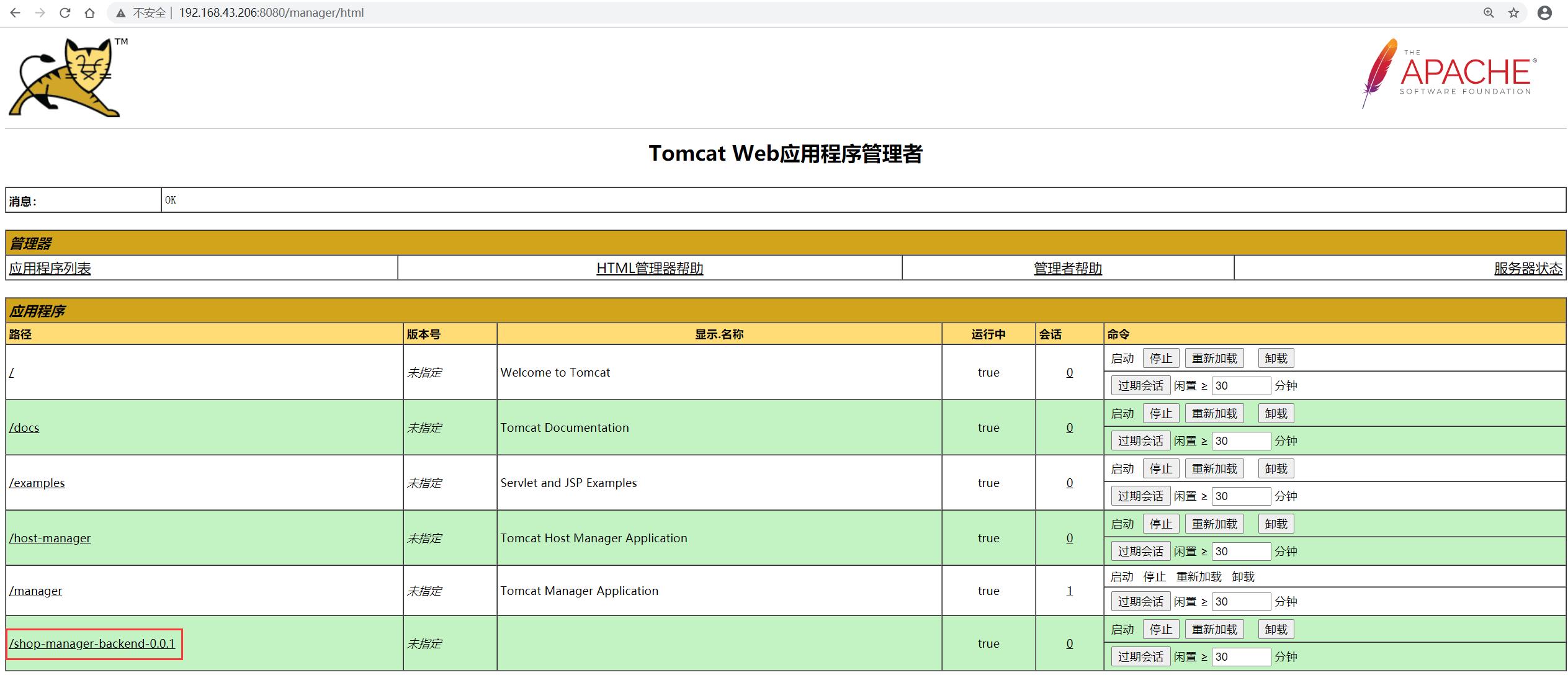This screenshot has width=1568, height=675.
Task: Click the address bar URL
Action: point(271,13)
